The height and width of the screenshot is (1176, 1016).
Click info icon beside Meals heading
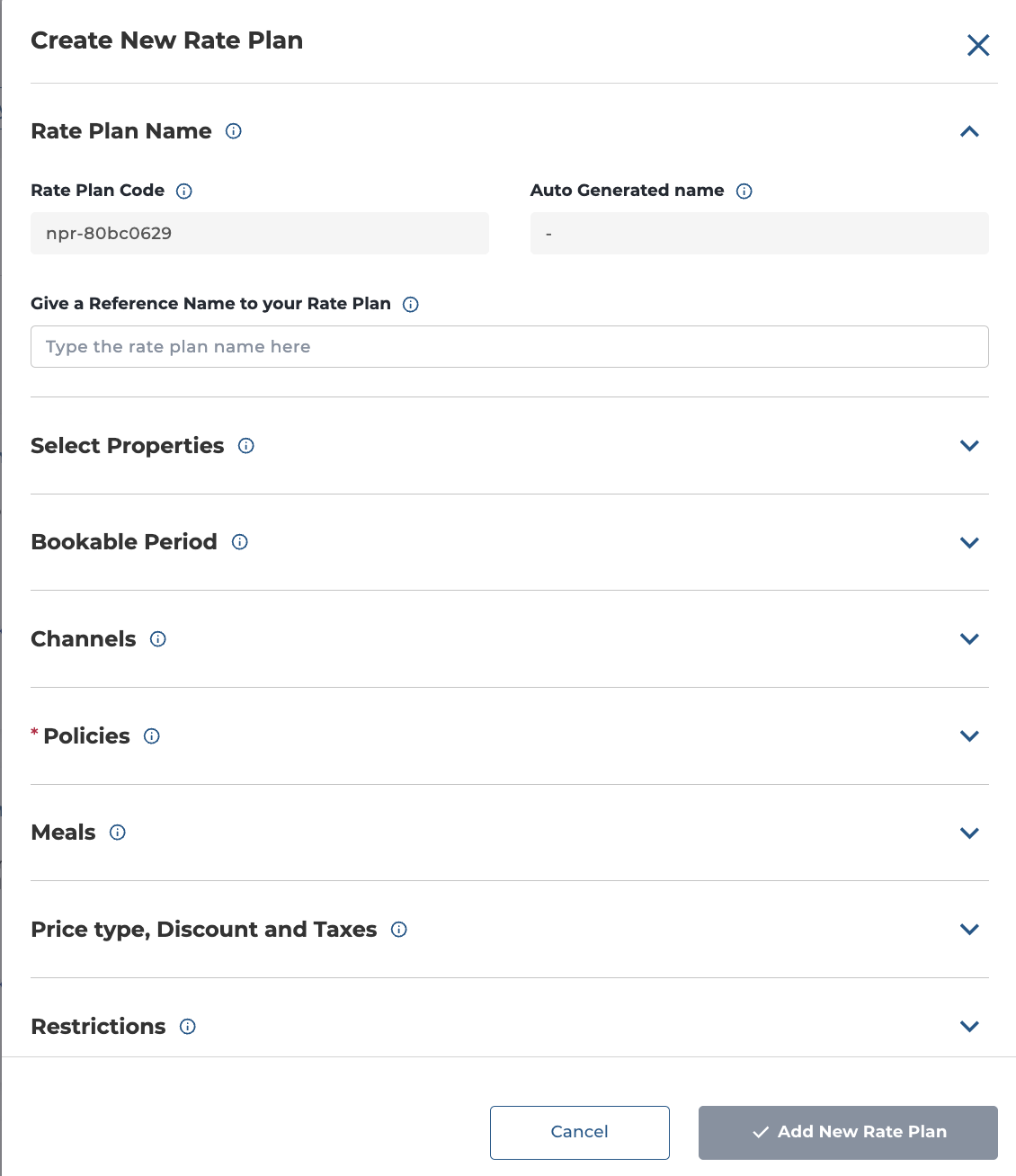(x=118, y=833)
